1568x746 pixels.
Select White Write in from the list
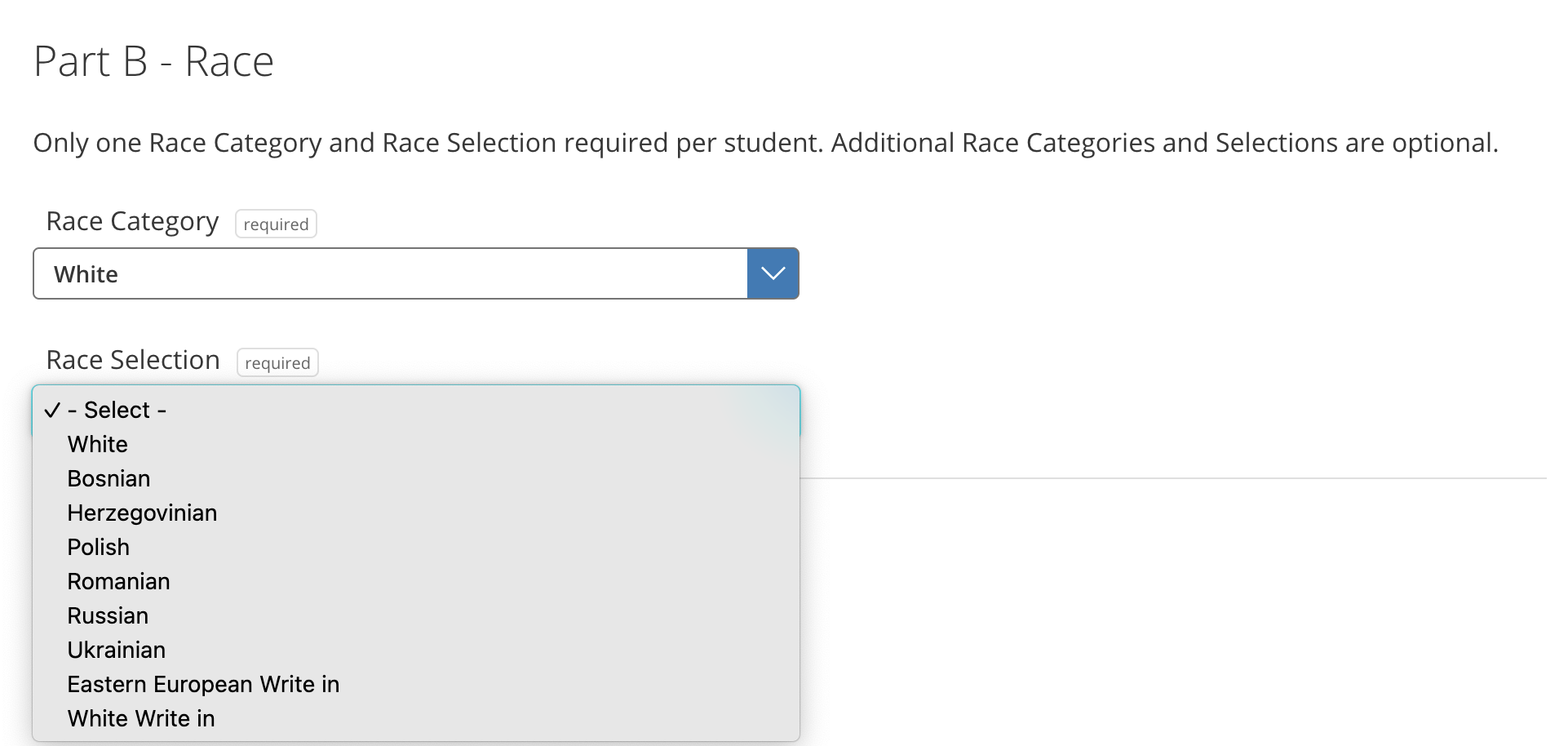click(x=140, y=718)
